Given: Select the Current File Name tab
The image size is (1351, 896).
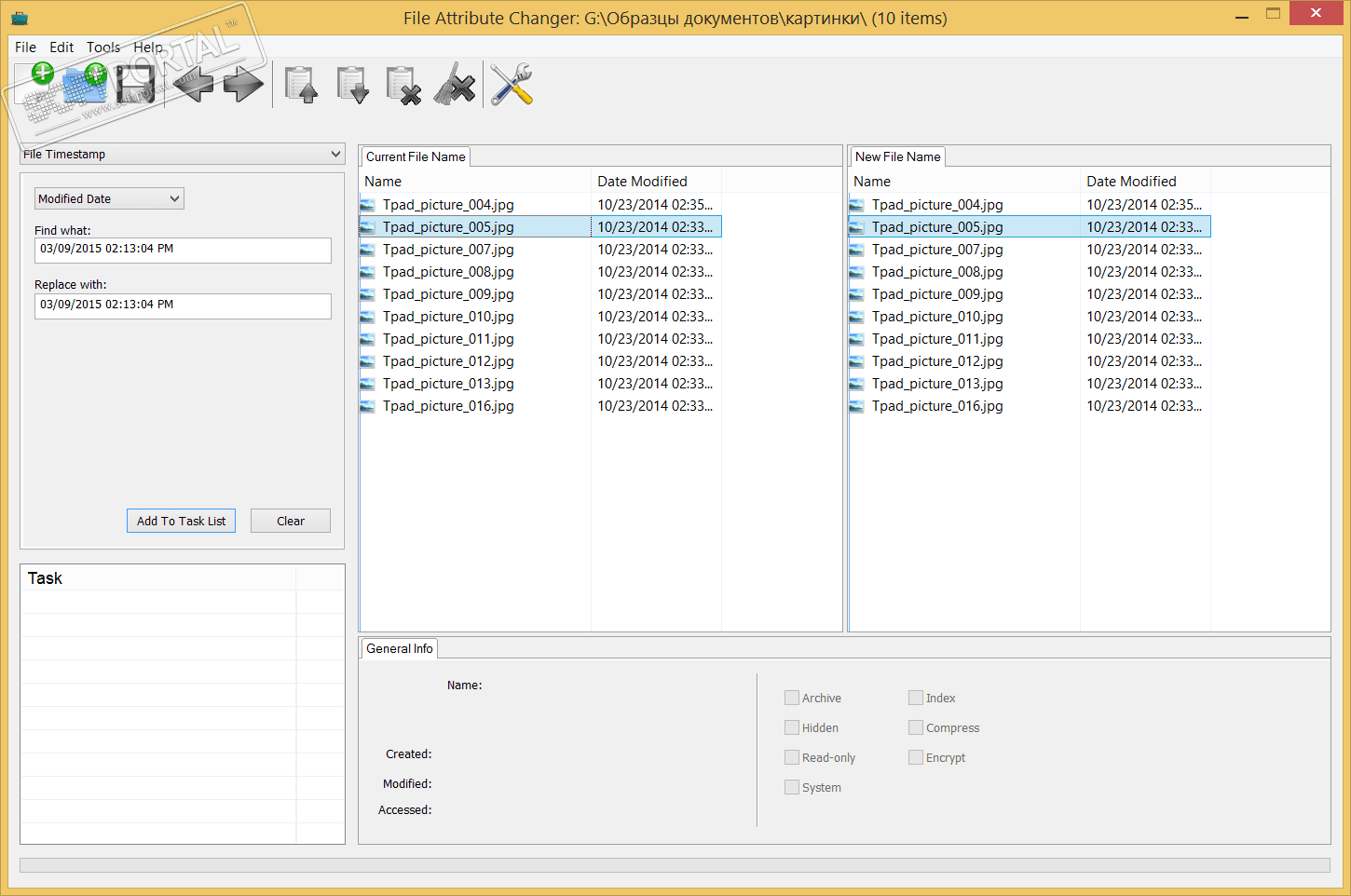Looking at the screenshot, I should coord(416,156).
